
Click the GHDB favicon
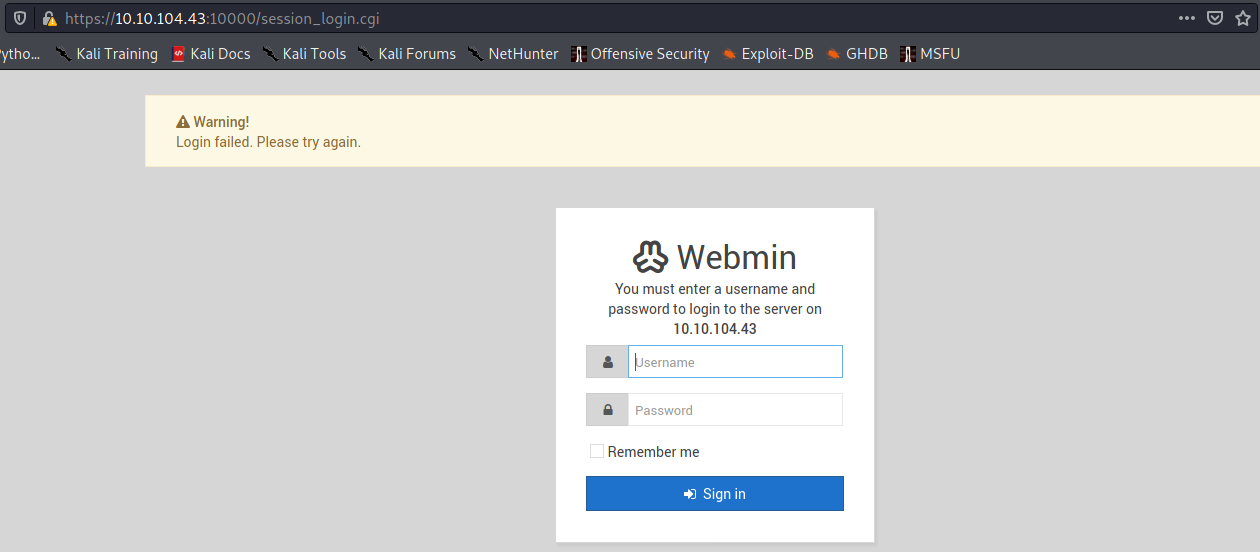click(x=833, y=54)
